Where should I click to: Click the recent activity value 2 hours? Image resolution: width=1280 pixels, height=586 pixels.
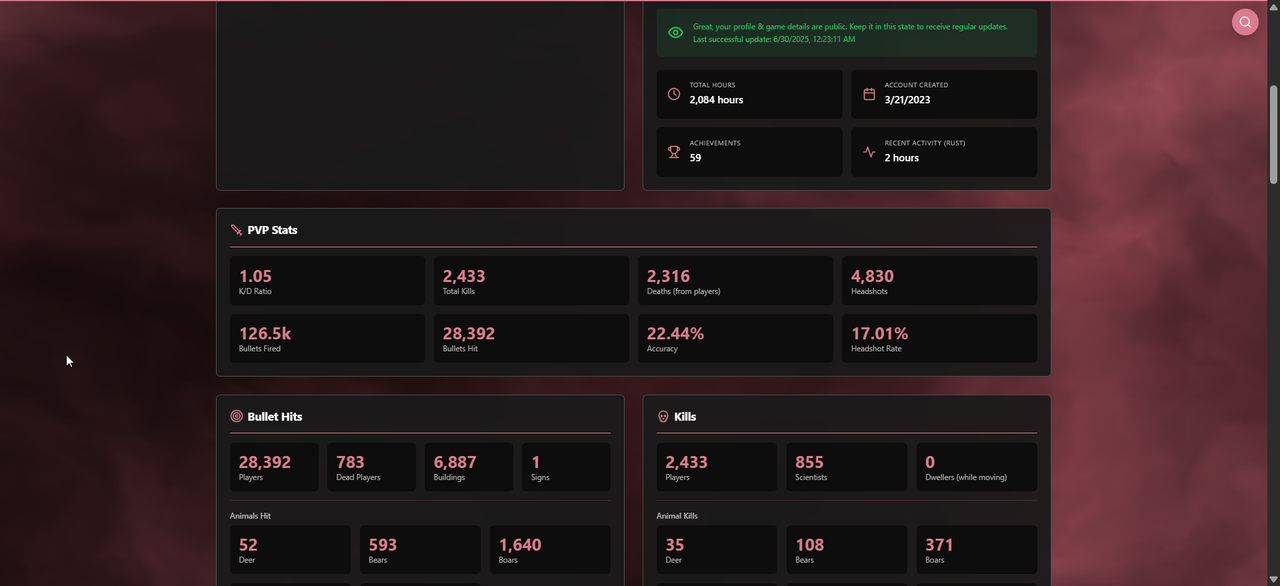(902, 158)
